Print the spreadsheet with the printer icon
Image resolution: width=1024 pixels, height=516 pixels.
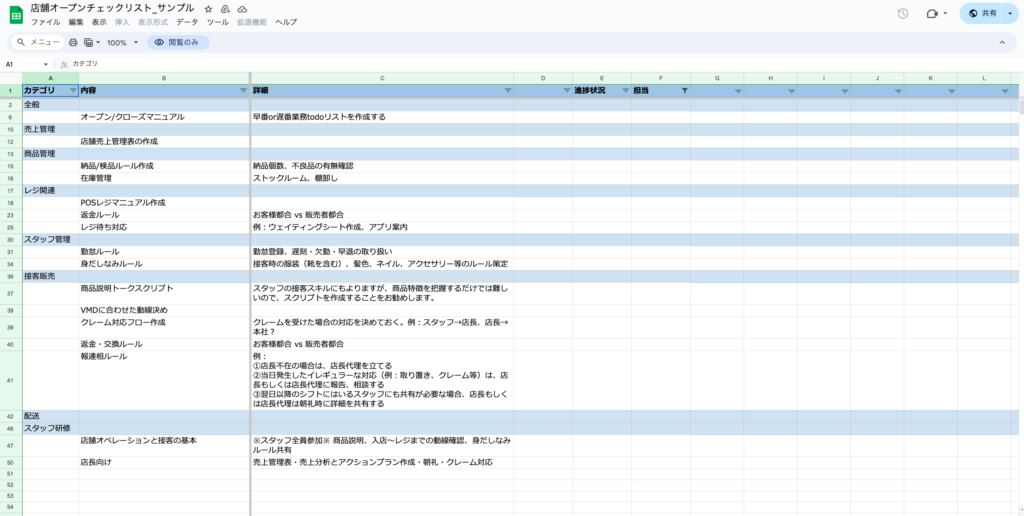tap(73, 43)
